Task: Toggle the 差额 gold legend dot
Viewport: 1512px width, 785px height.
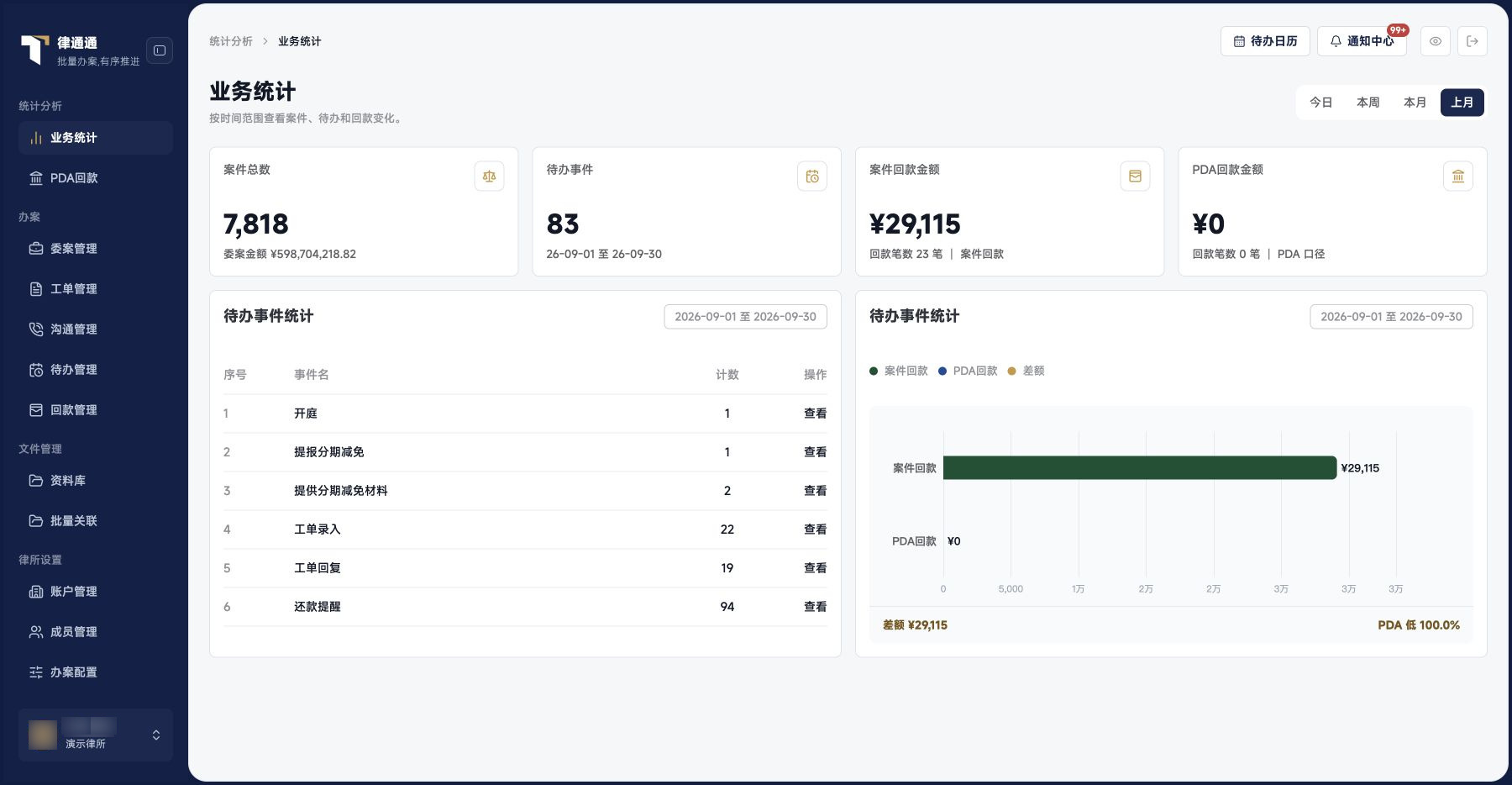Action: [1011, 371]
